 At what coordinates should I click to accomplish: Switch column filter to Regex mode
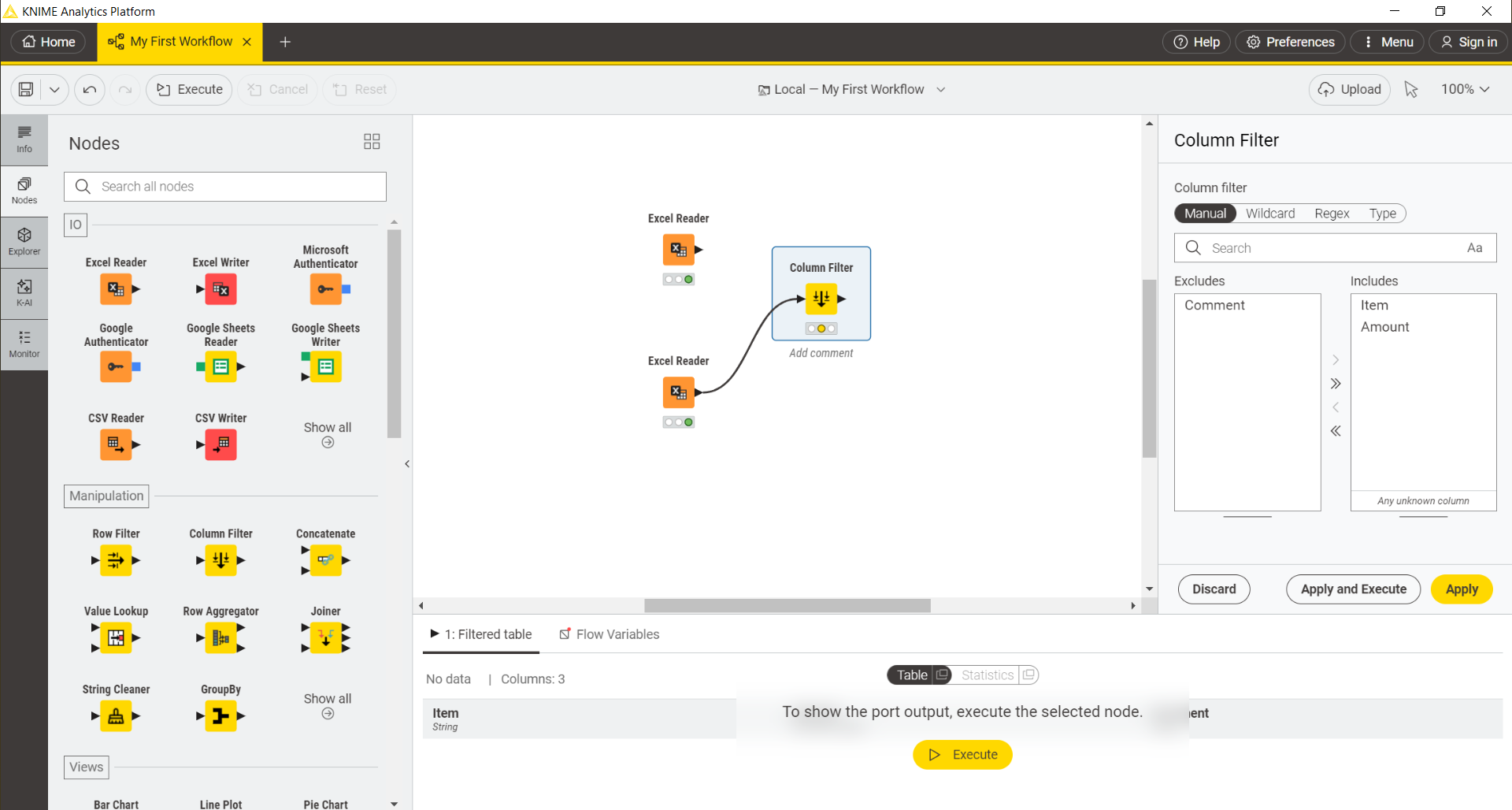tap(1332, 213)
